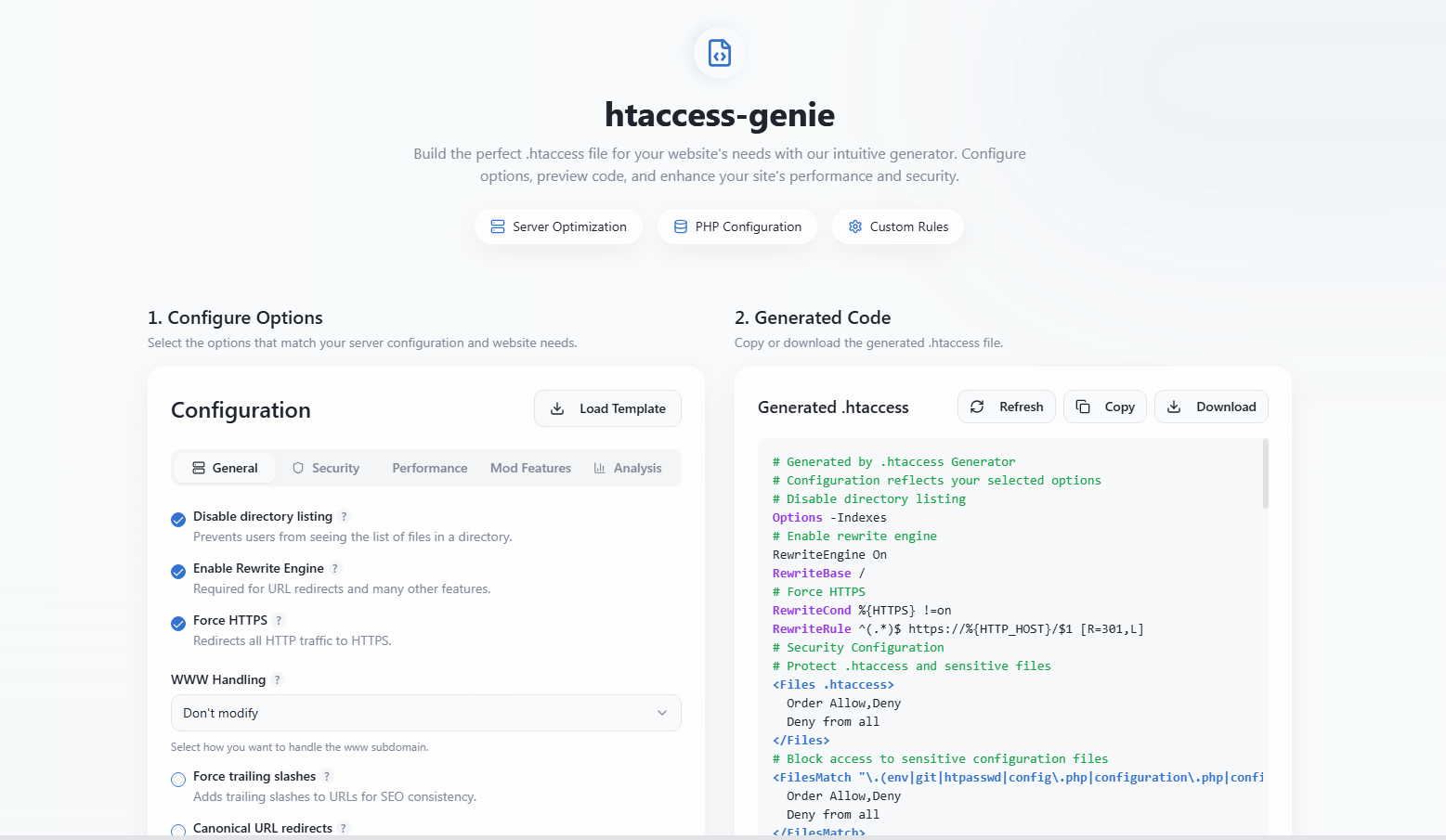Viewport: 1446px width, 840px height.
Task: Click the help question mark beside Force HTTPS
Action: 280,620
